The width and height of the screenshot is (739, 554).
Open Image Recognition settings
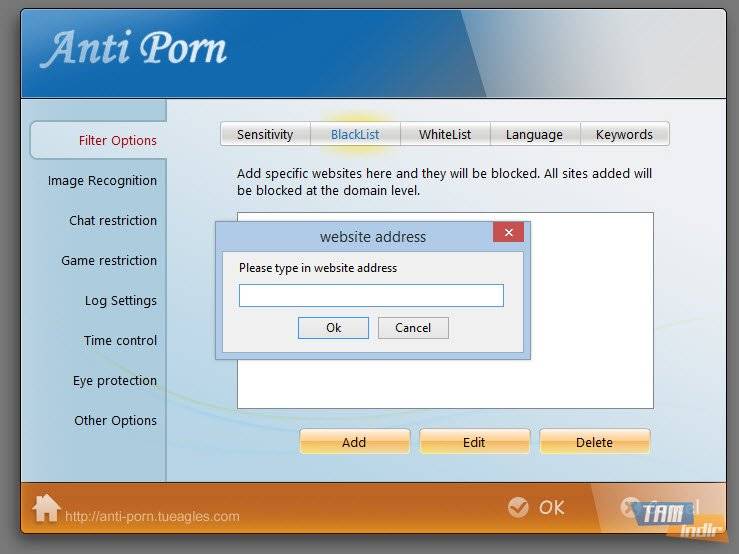[x=102, y=181]
